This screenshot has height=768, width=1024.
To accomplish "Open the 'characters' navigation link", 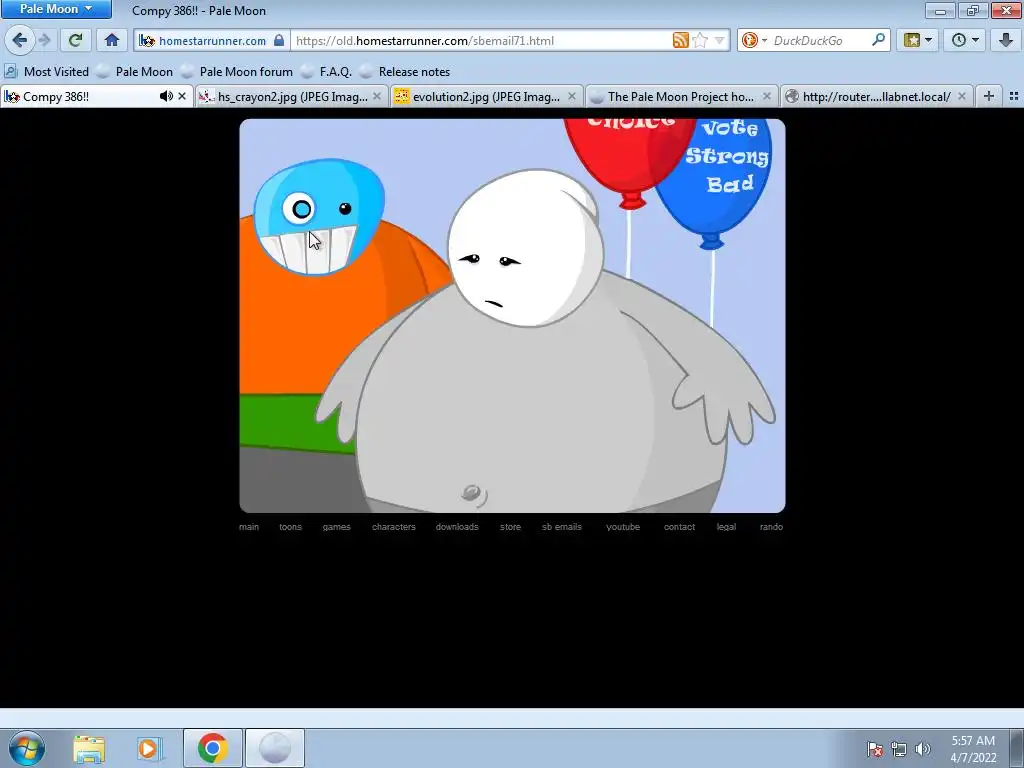I will click(x=394, y=526).
